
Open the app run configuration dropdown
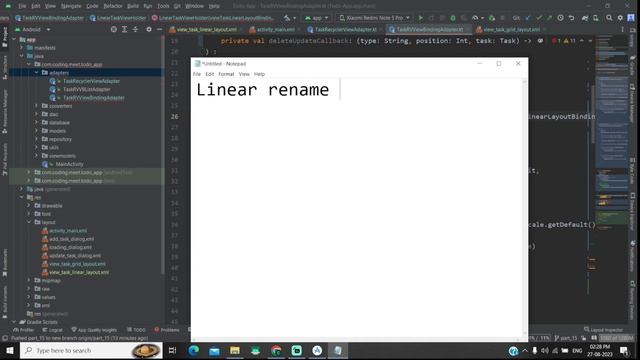click(317, 18)
